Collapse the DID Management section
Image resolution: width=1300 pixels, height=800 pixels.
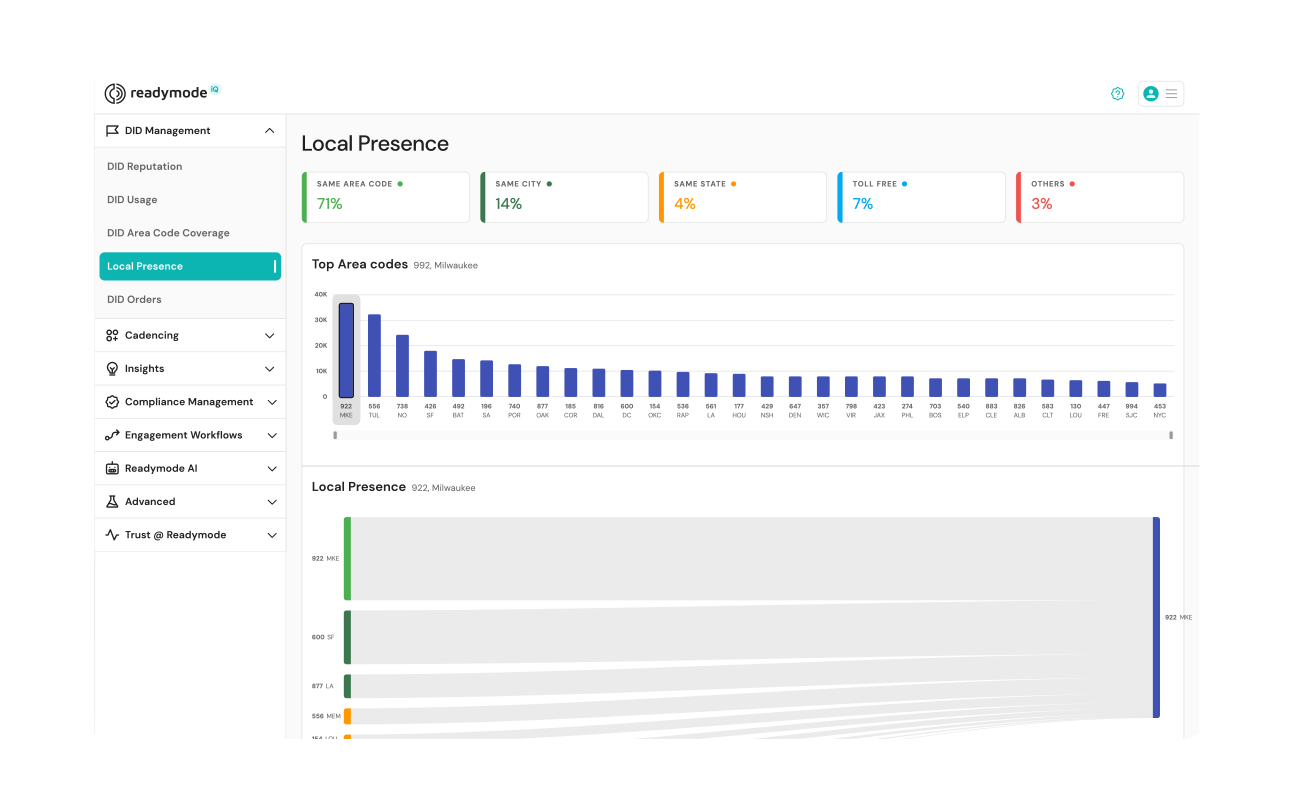[x=268, y=130]
